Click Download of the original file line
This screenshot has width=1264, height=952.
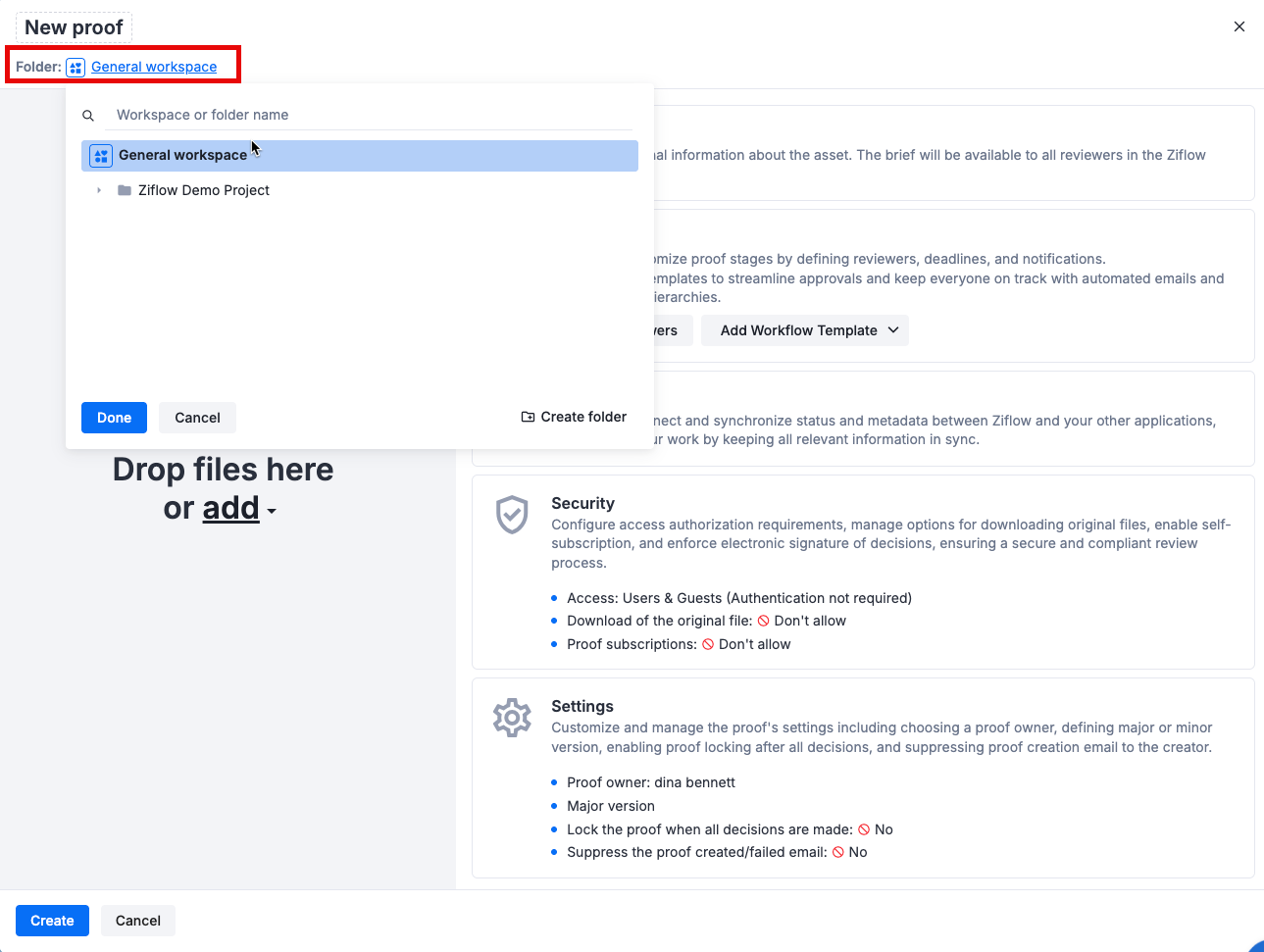(706, 621)
